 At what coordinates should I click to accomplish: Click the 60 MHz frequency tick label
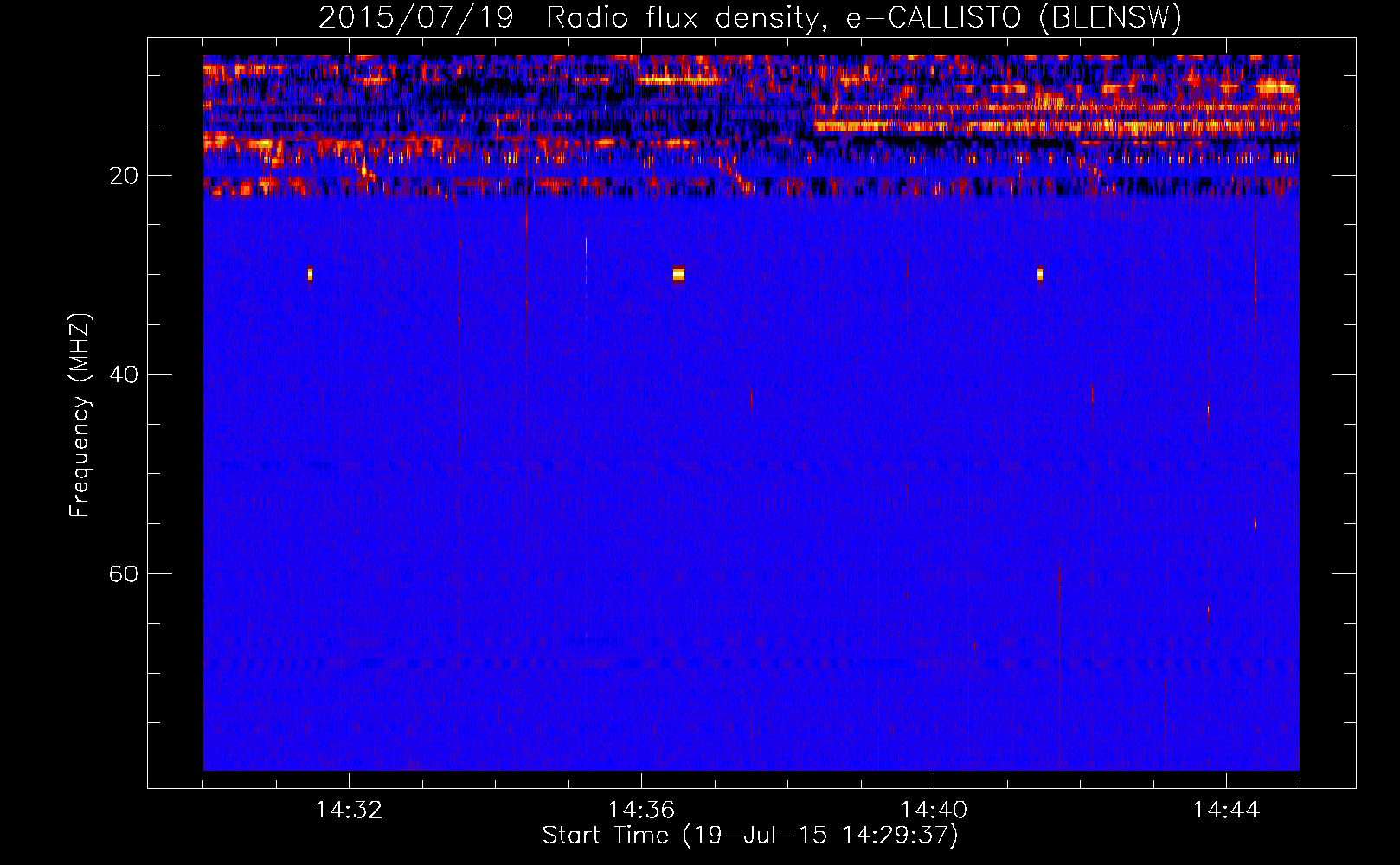123,573
